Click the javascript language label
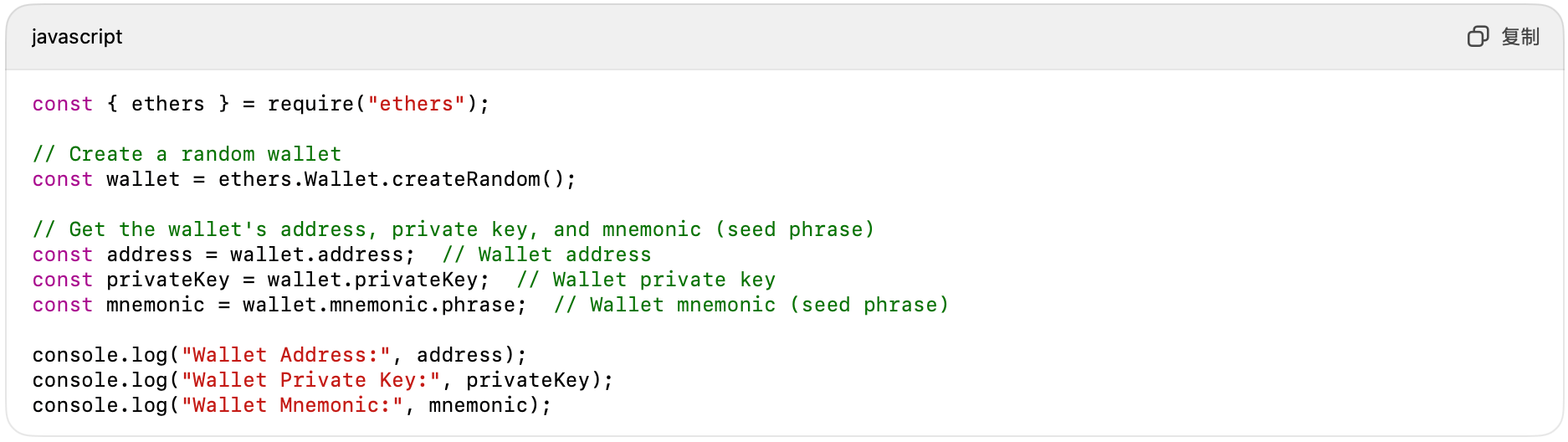The width and height of the screenshot is (1568, 442). pos(77,37)
